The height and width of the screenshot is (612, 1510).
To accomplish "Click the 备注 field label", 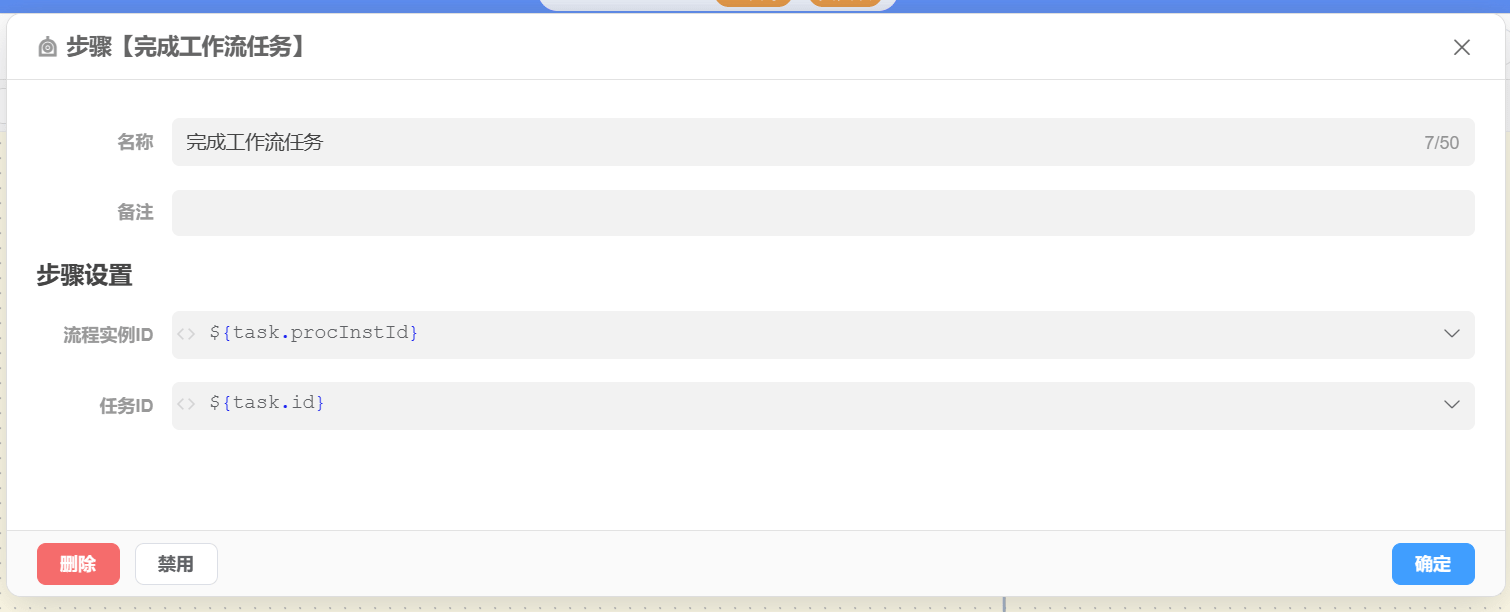I will click(x=135, y=213).
